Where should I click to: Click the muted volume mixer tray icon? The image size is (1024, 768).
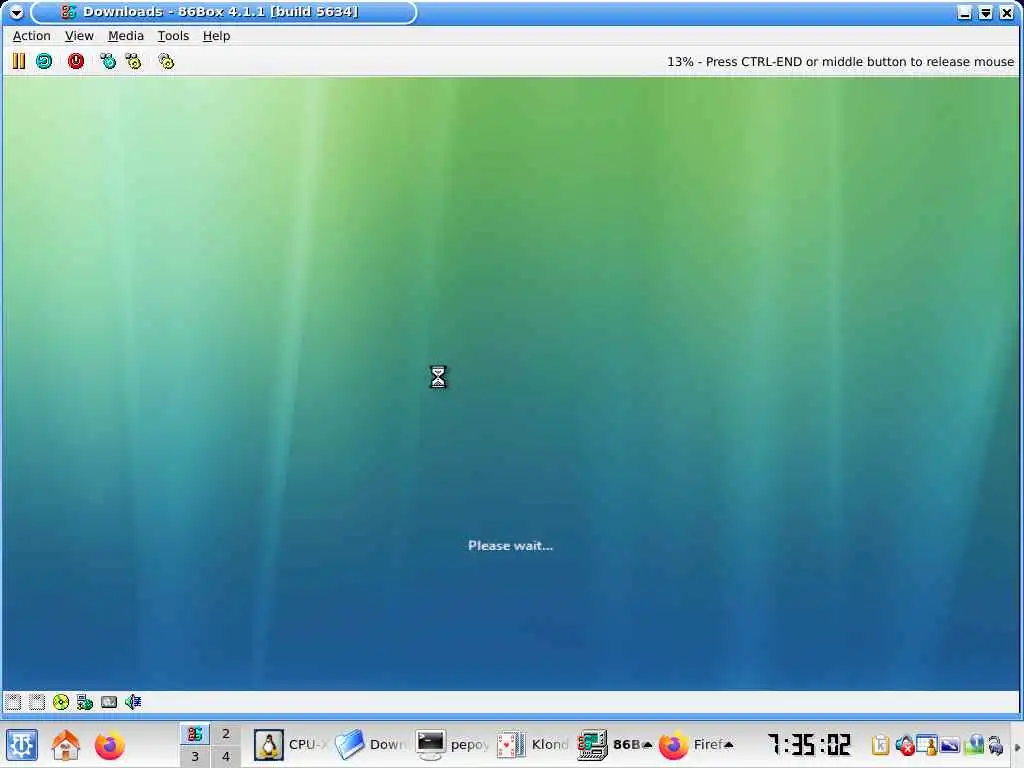click(x=904, y=745)
